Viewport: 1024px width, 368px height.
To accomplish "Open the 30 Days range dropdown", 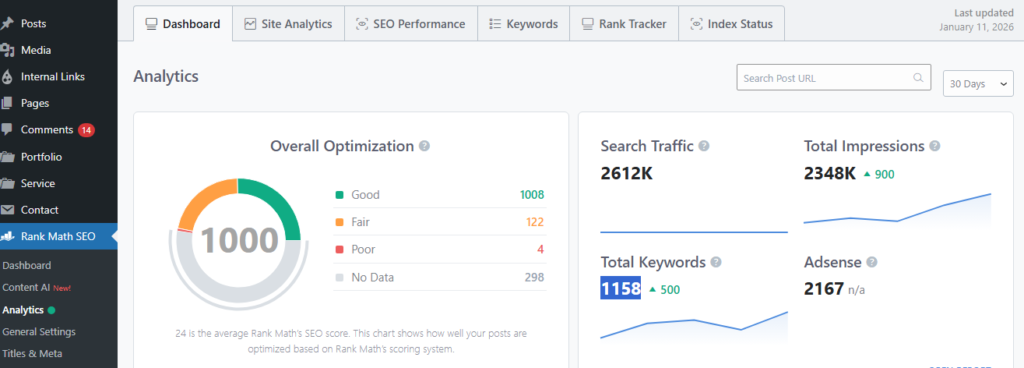I will point(978,84).
